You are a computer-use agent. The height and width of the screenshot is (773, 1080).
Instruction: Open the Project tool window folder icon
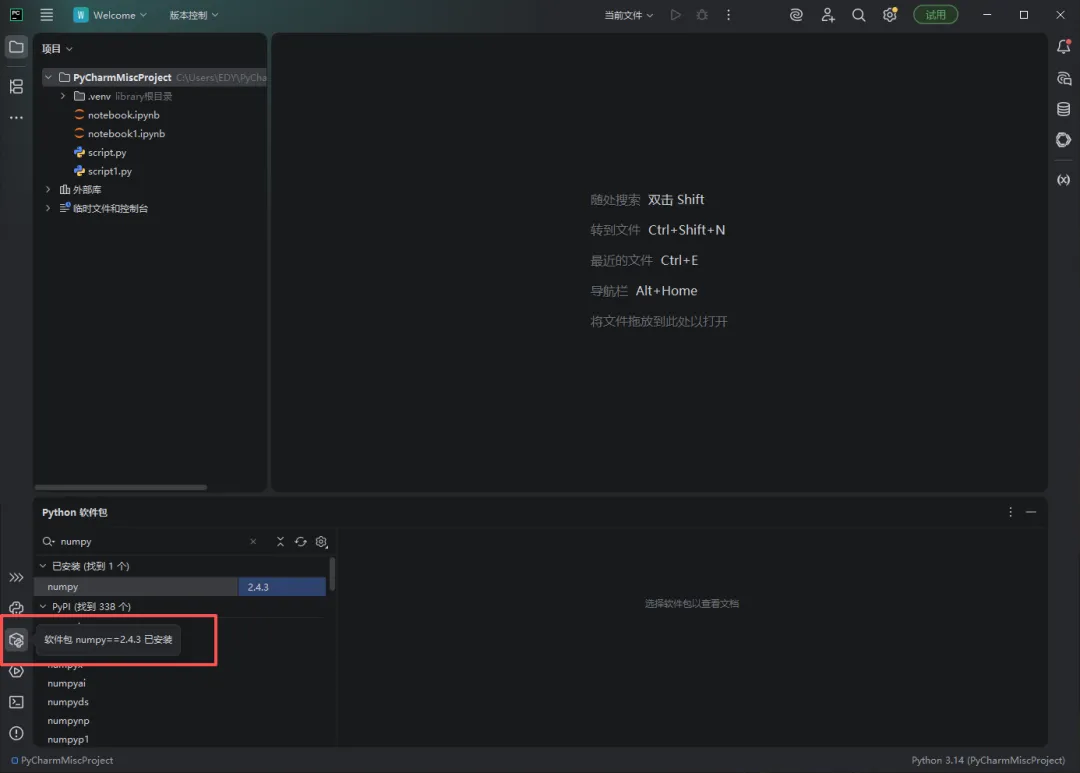[x=17, y=48]
